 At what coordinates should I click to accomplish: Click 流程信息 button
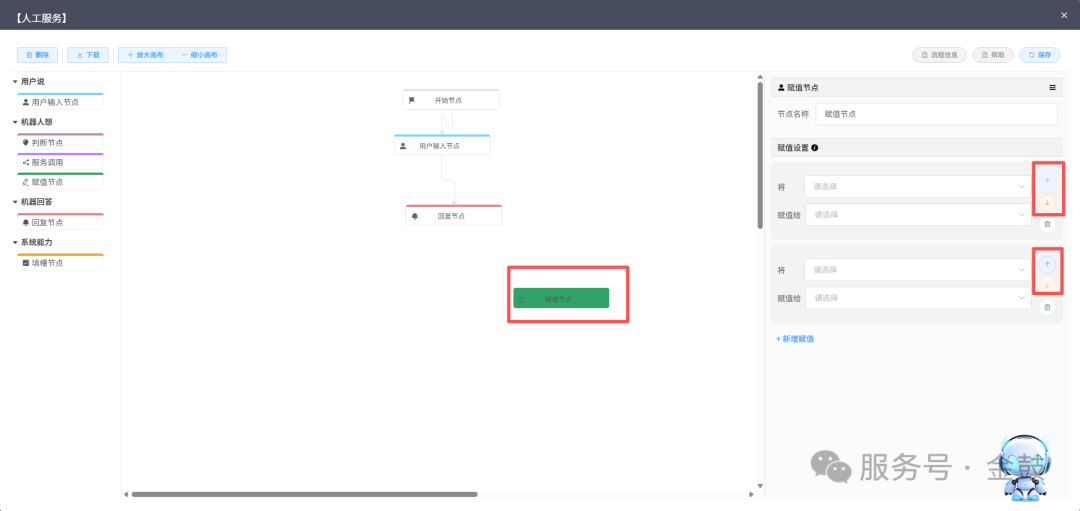click(x=939, y=55)
